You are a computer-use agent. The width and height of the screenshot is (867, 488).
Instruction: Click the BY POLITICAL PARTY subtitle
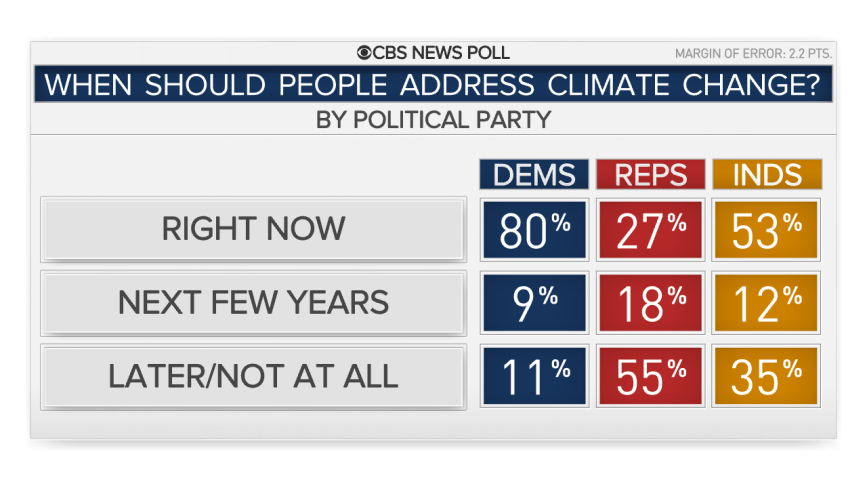coord(434,120)
